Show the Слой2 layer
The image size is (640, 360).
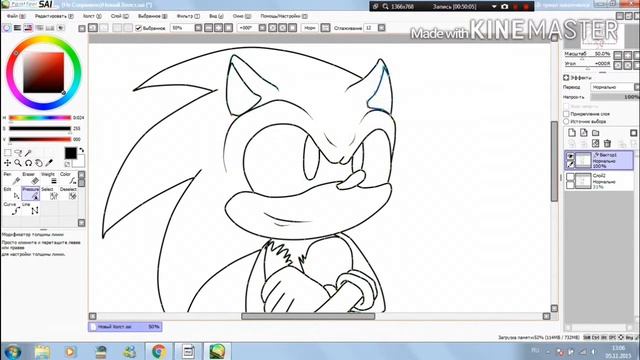click(570, 176)
